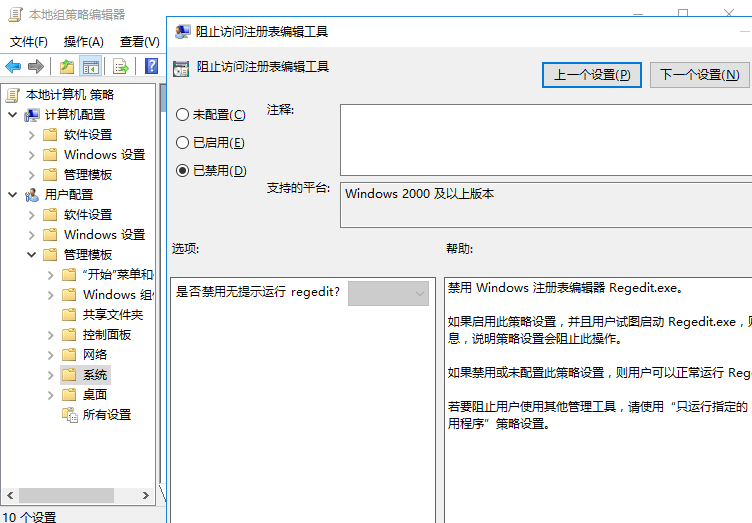Click the 本地计算机 策略 root icon
This screenshot has height=523, width=752.
[13, 95]
